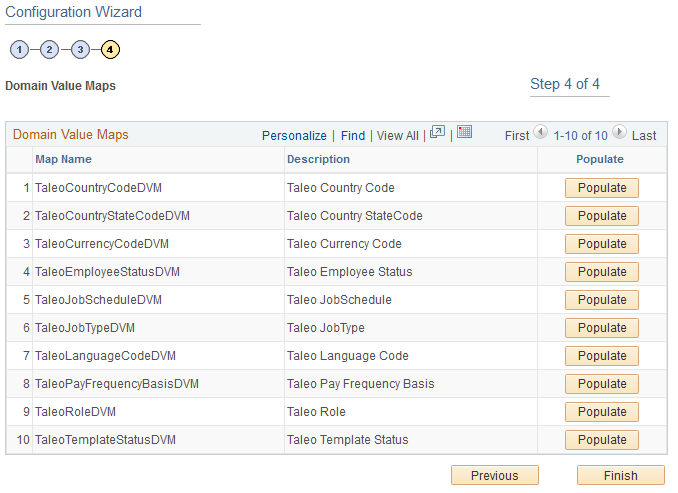Click Taleo Pay Frequency Basis description

pyautogui.click(x=361, y=384)
